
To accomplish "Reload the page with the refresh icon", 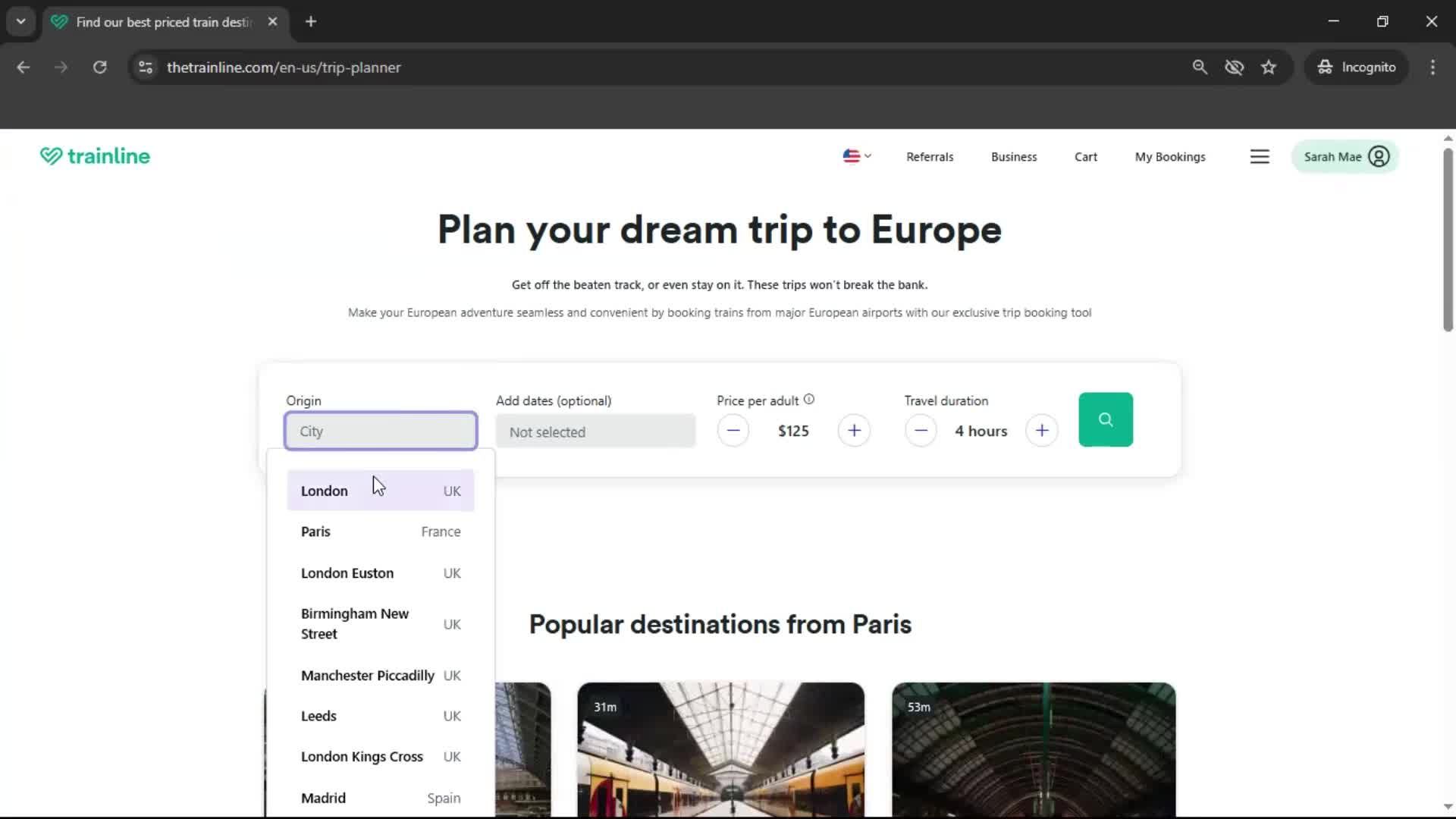I will tap(99, 67).
